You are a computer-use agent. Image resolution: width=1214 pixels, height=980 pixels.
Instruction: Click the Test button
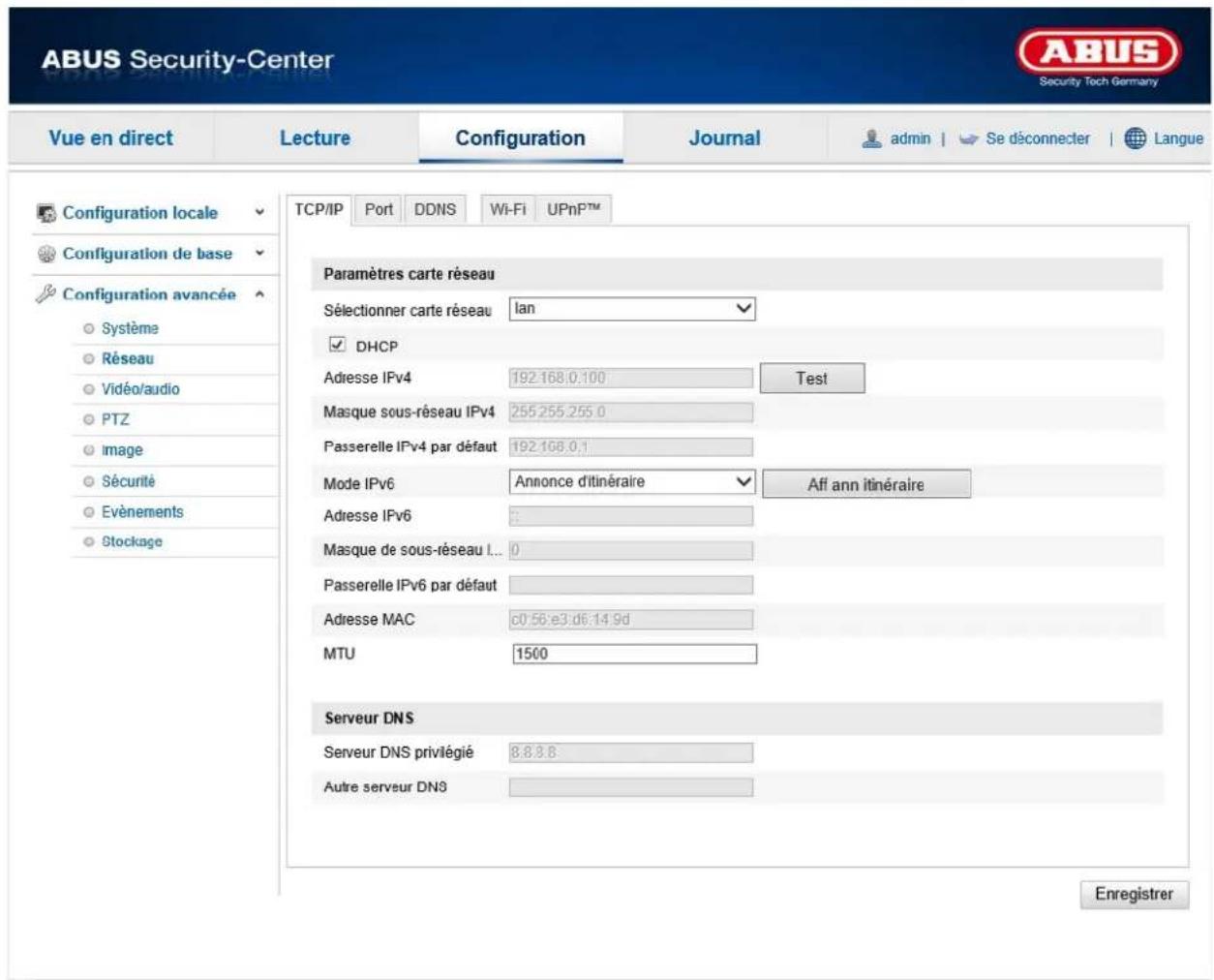(x=811, y=379)
